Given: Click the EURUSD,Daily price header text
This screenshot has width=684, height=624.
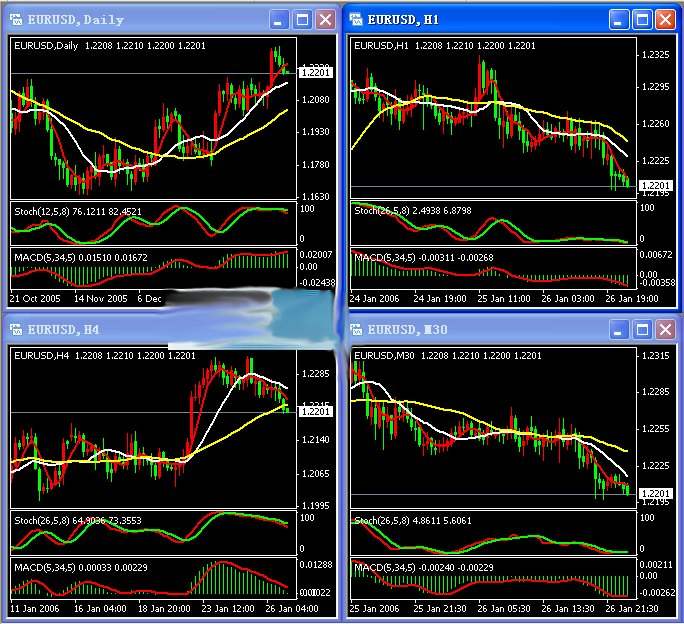Looking at the screenshot, I should [109, 45].
